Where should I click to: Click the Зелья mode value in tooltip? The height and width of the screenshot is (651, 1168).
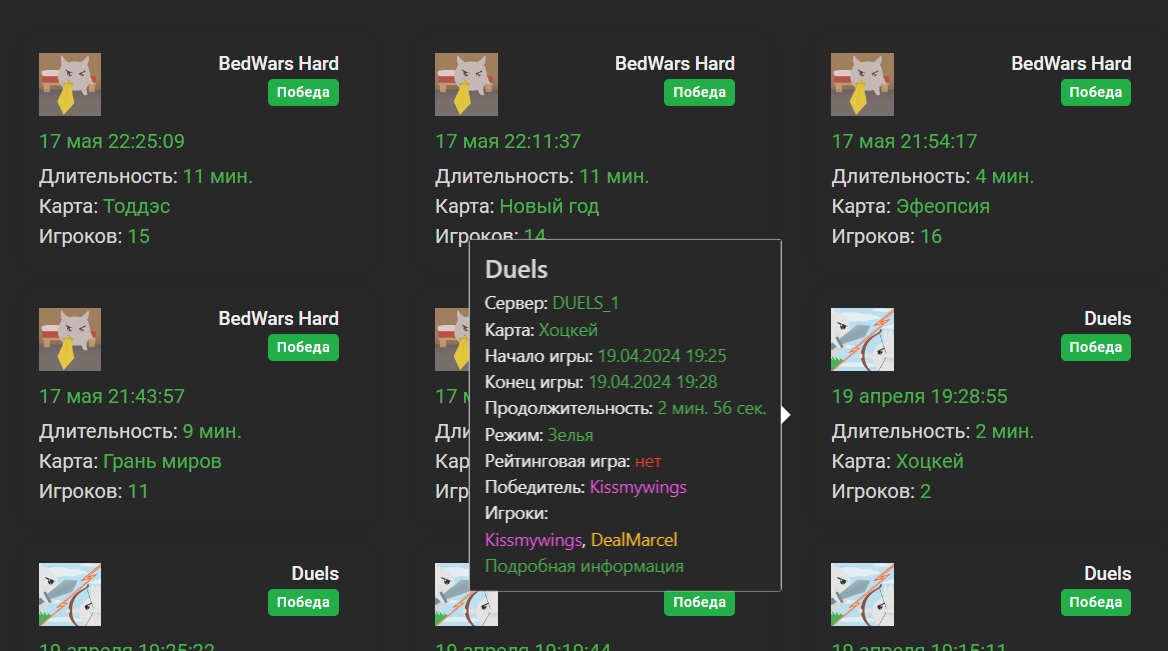point(570,435)
